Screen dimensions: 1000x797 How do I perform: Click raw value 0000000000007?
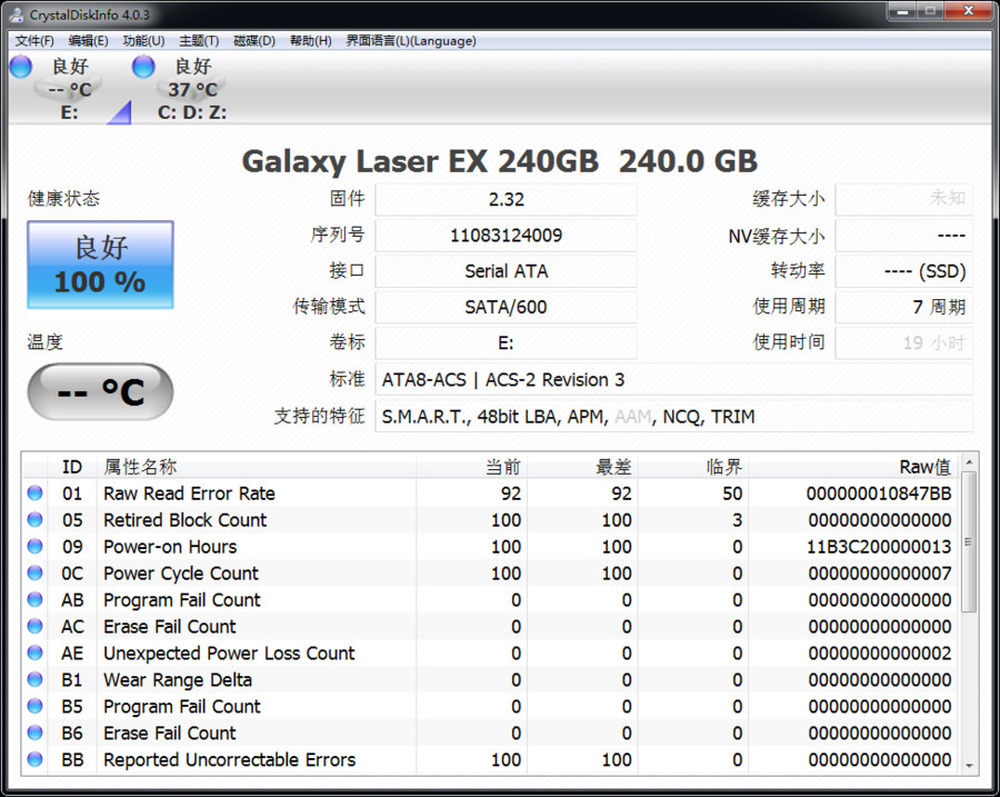coord(880,574)
